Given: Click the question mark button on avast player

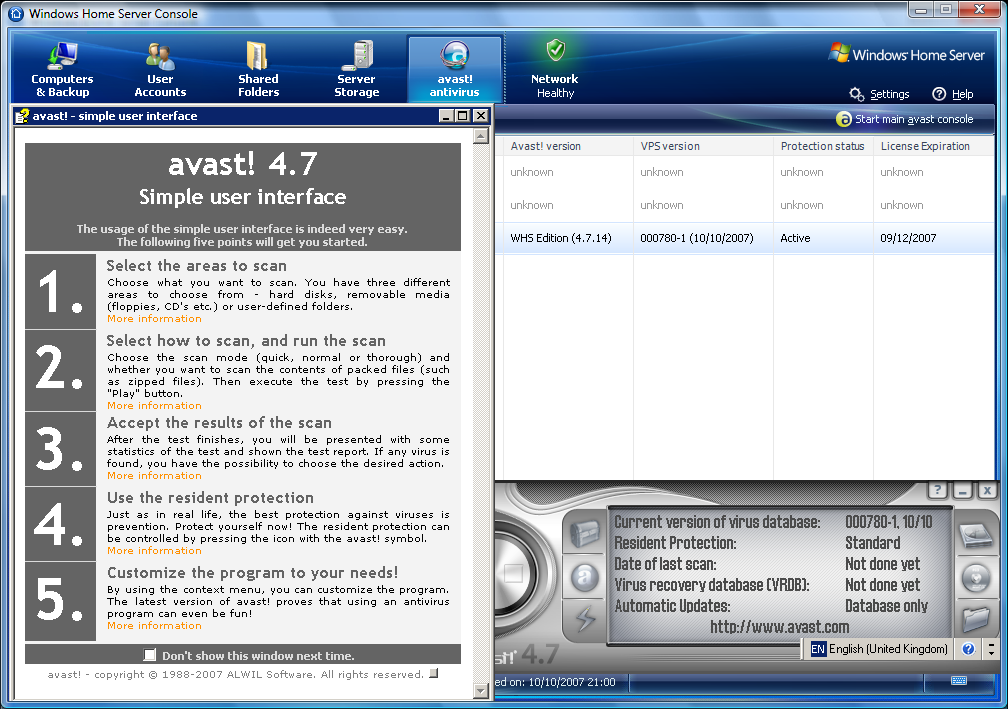Looking at the screenshot, I should click(x=938, y=490).
